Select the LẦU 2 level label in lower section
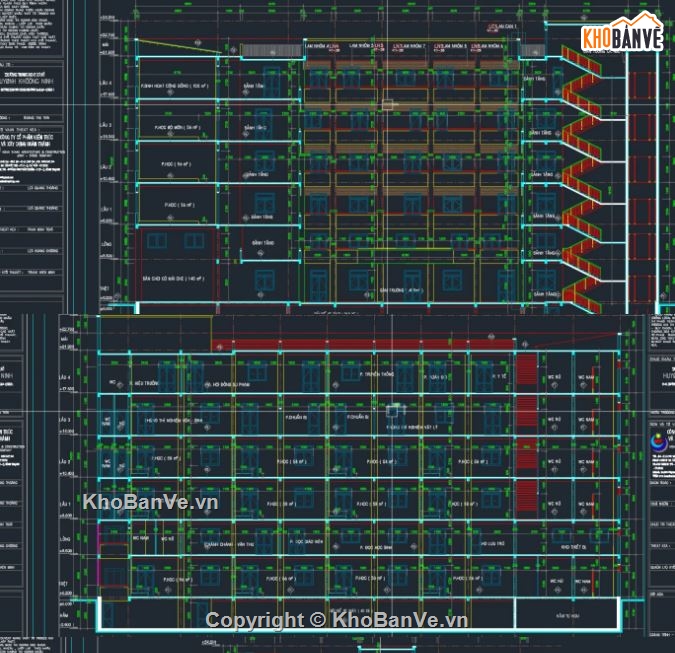Viewport: 675px width, 653px height. pyautogui.click(x=65, y=461)
